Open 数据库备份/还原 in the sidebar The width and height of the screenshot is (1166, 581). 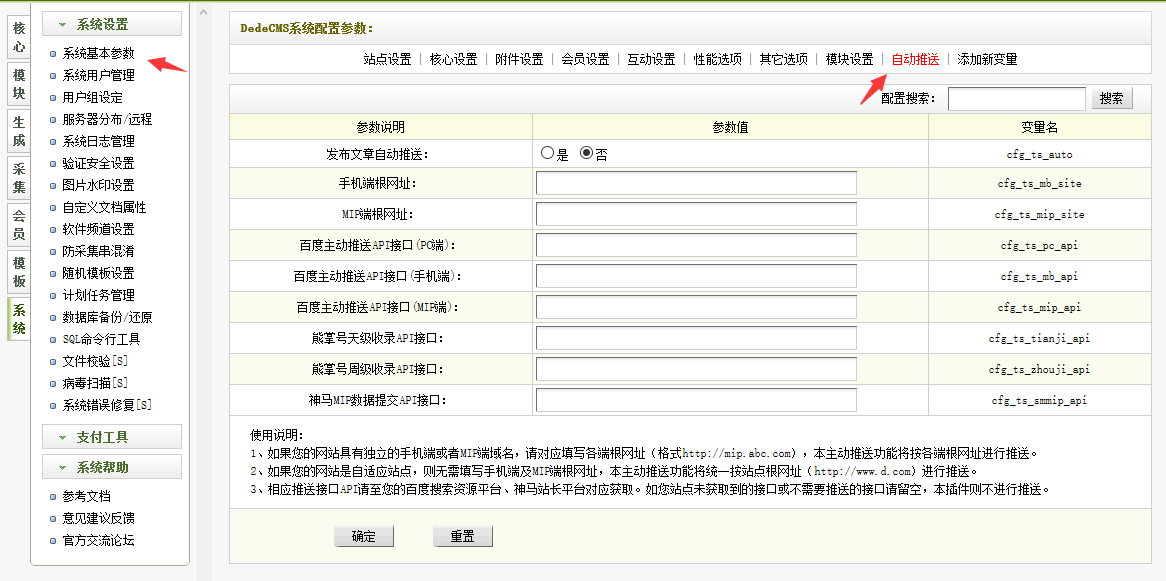click(108, 317)
